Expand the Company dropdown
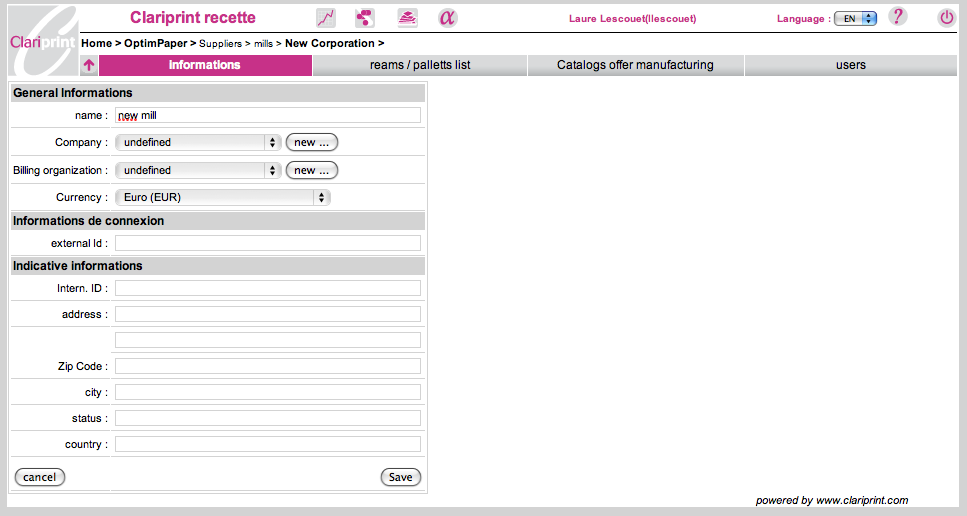The height and width of the screenshot is (516, 967). coord(198,143)
